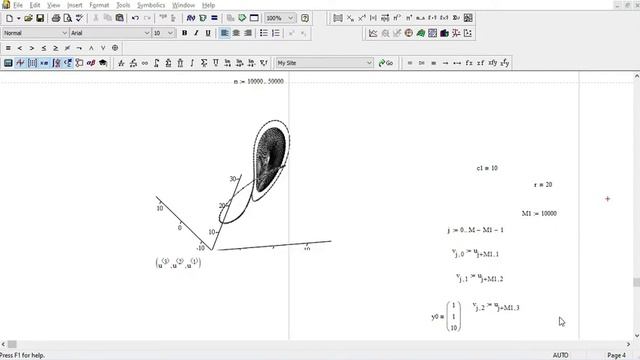
Task: Insert logical NOT operator
Action: pyautogui.click(x=79, y=48)
